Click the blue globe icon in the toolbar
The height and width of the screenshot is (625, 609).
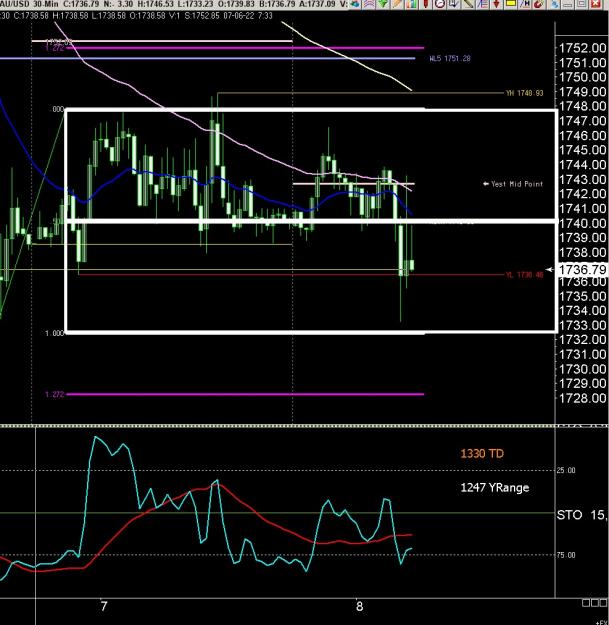(x=355, y=3)
